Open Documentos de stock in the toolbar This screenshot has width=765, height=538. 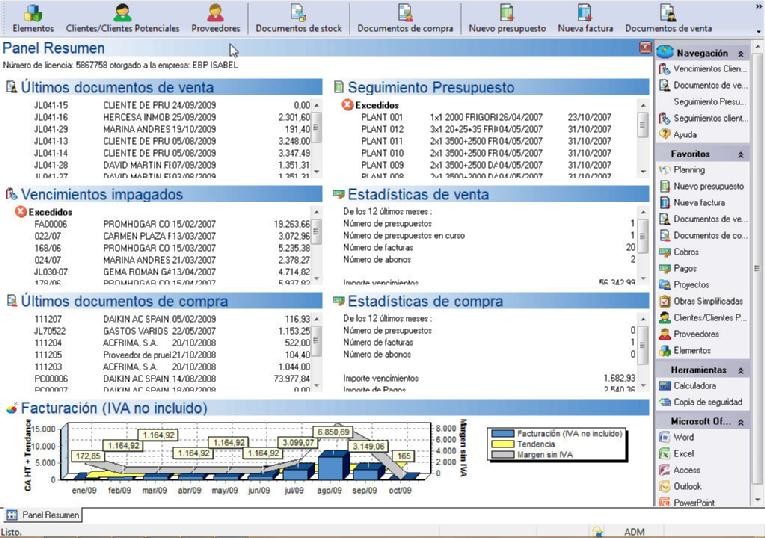[x=297, y=18]
